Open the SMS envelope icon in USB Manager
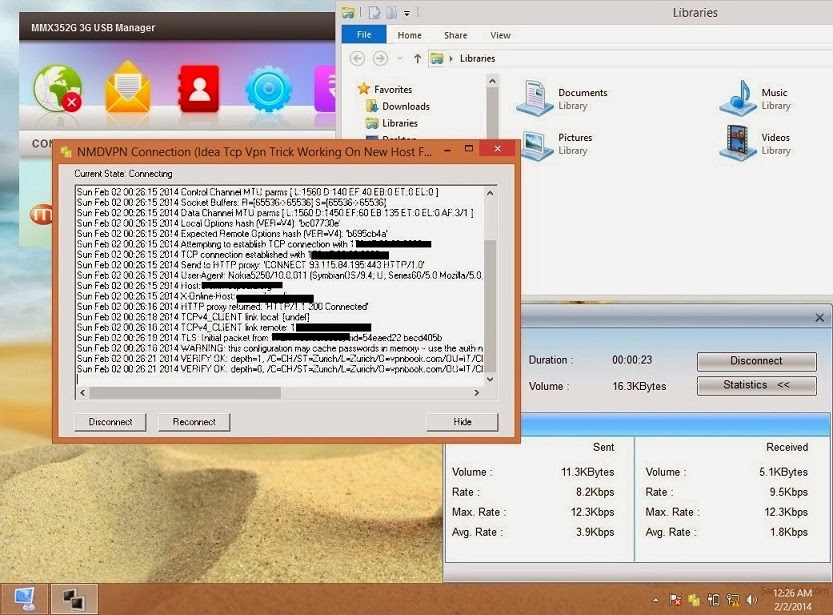This screenshot has height=615, width=833. point(128,88)
